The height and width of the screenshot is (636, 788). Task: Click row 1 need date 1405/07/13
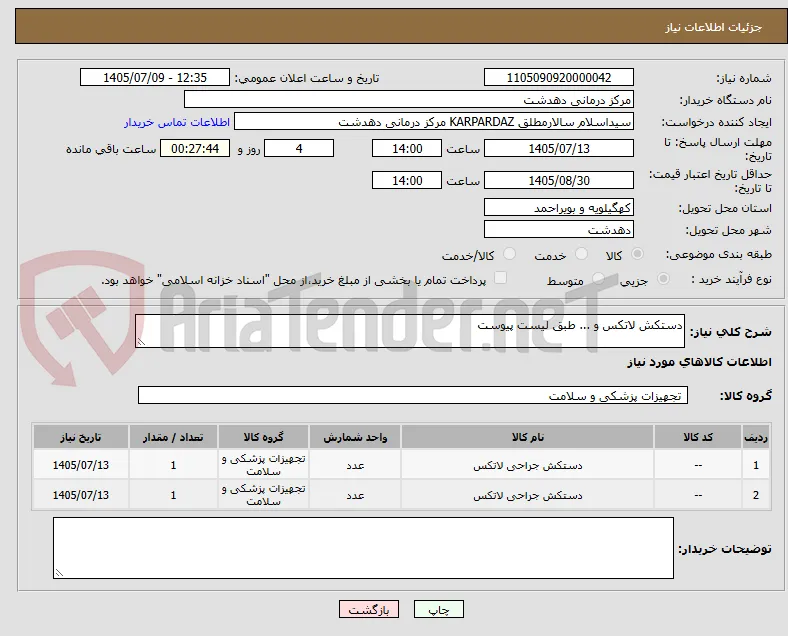pos(81,465)
